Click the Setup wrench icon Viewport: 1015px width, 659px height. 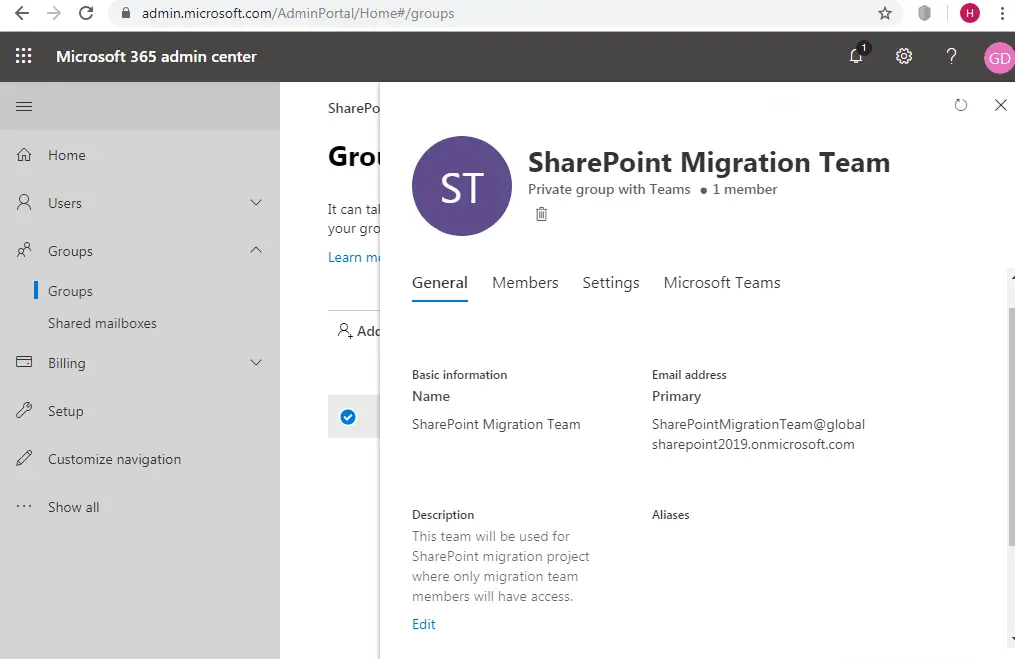pos(24,410)
